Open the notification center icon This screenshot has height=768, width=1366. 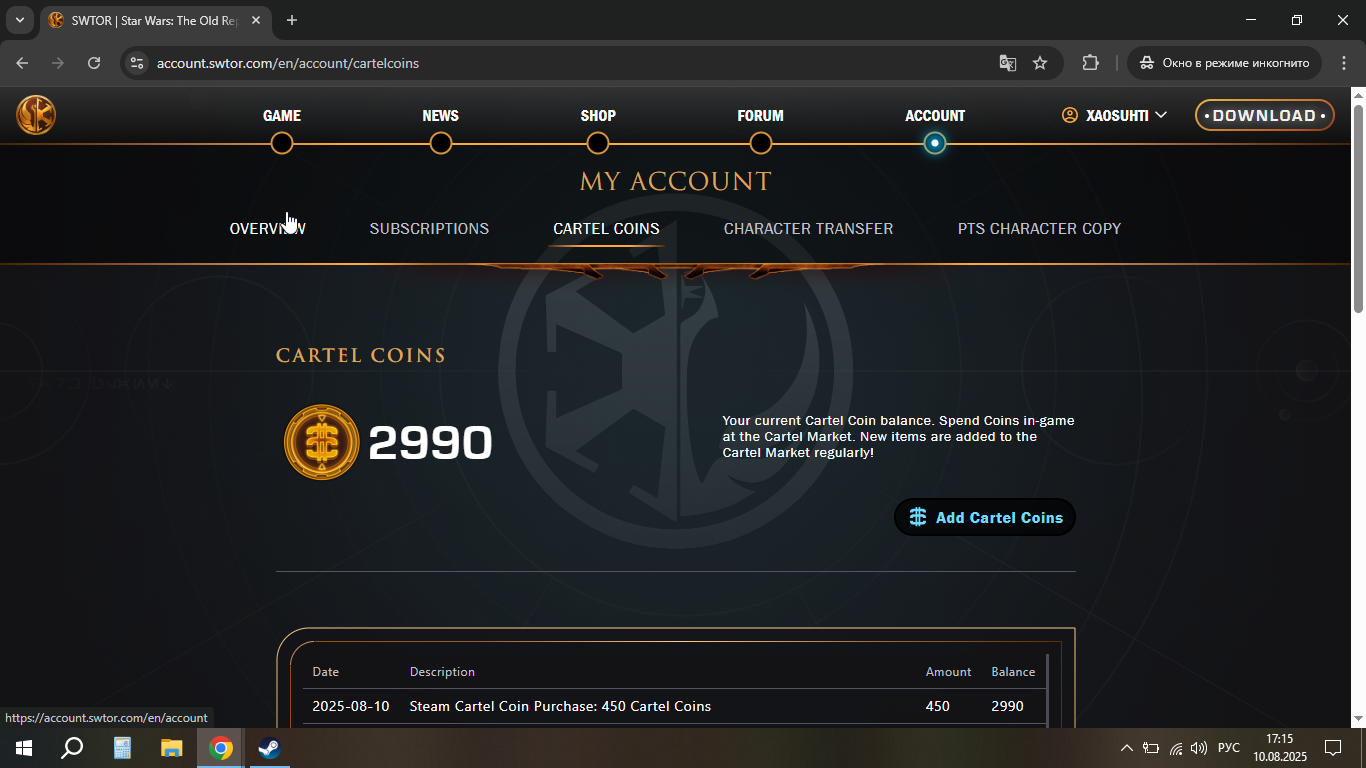coord(1333,748)
